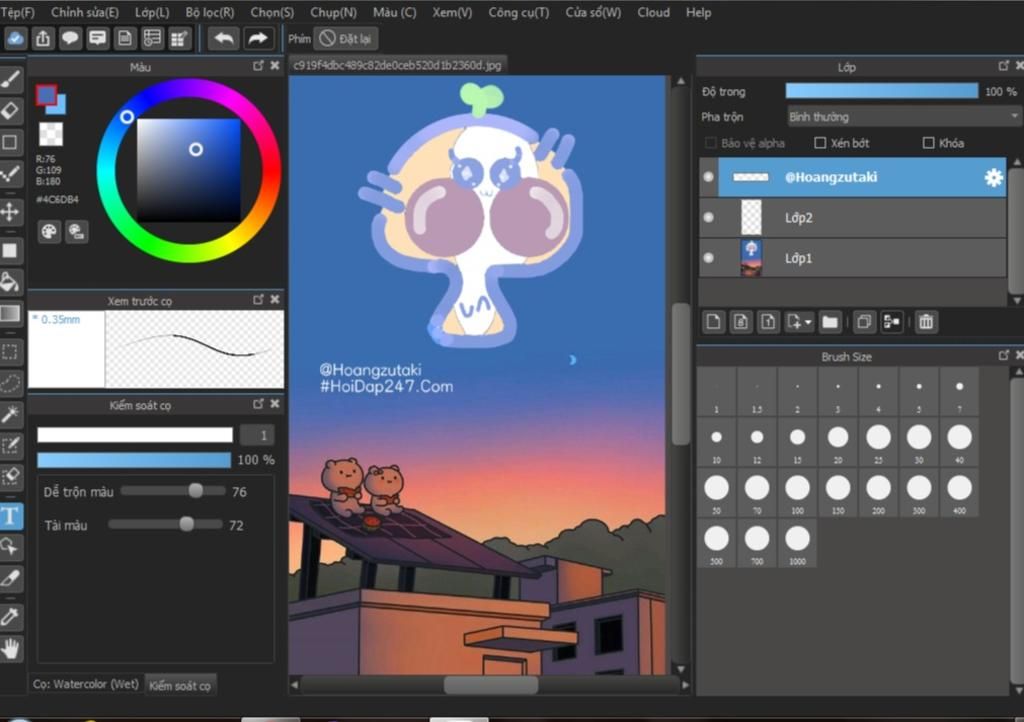Hide the Lớp1 layer
The image size is (1024, 722).
pos(709,258)
